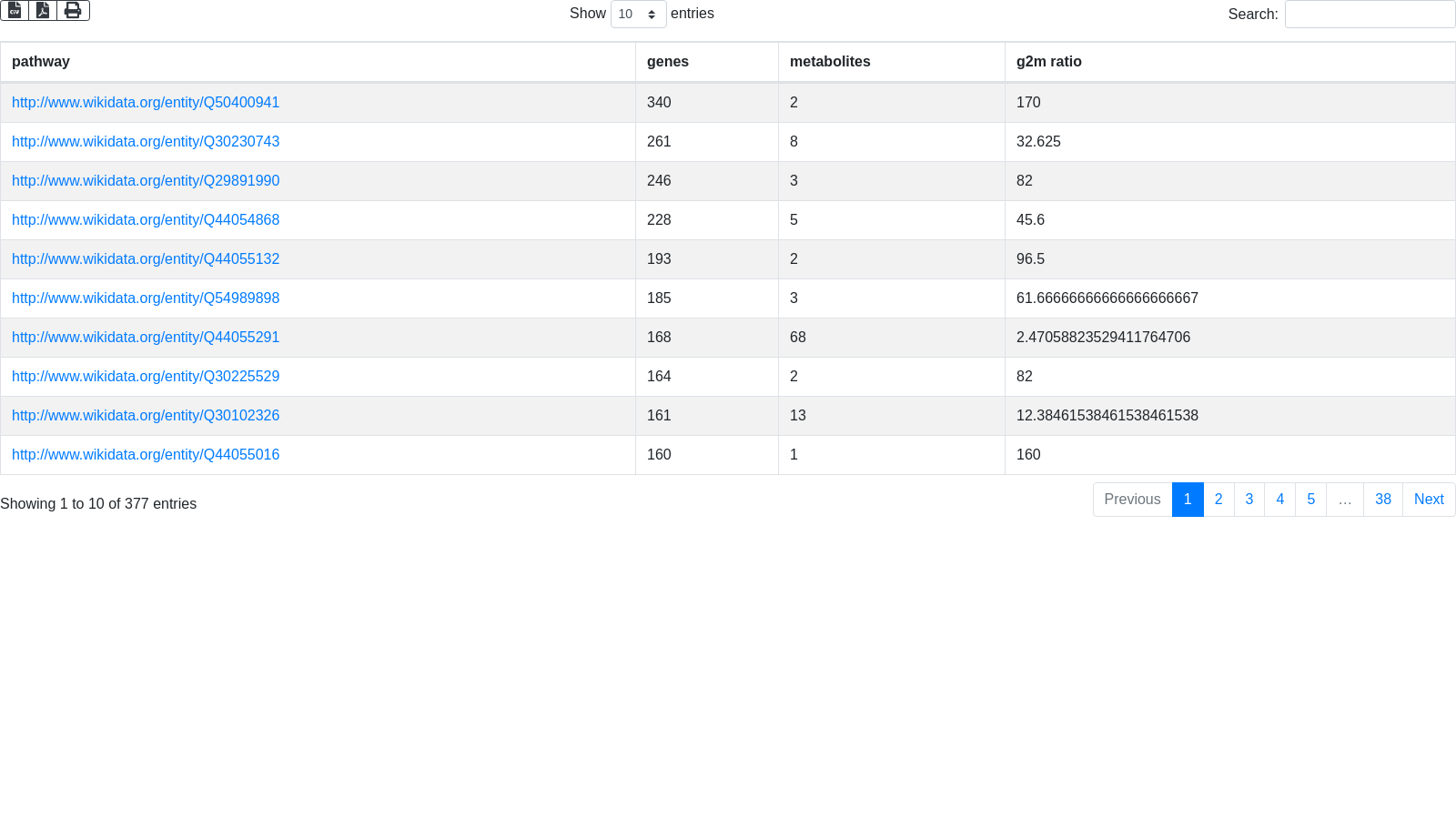Jump to page 3 in pagination
1456x819 pixels.
tap(1249, 500)
